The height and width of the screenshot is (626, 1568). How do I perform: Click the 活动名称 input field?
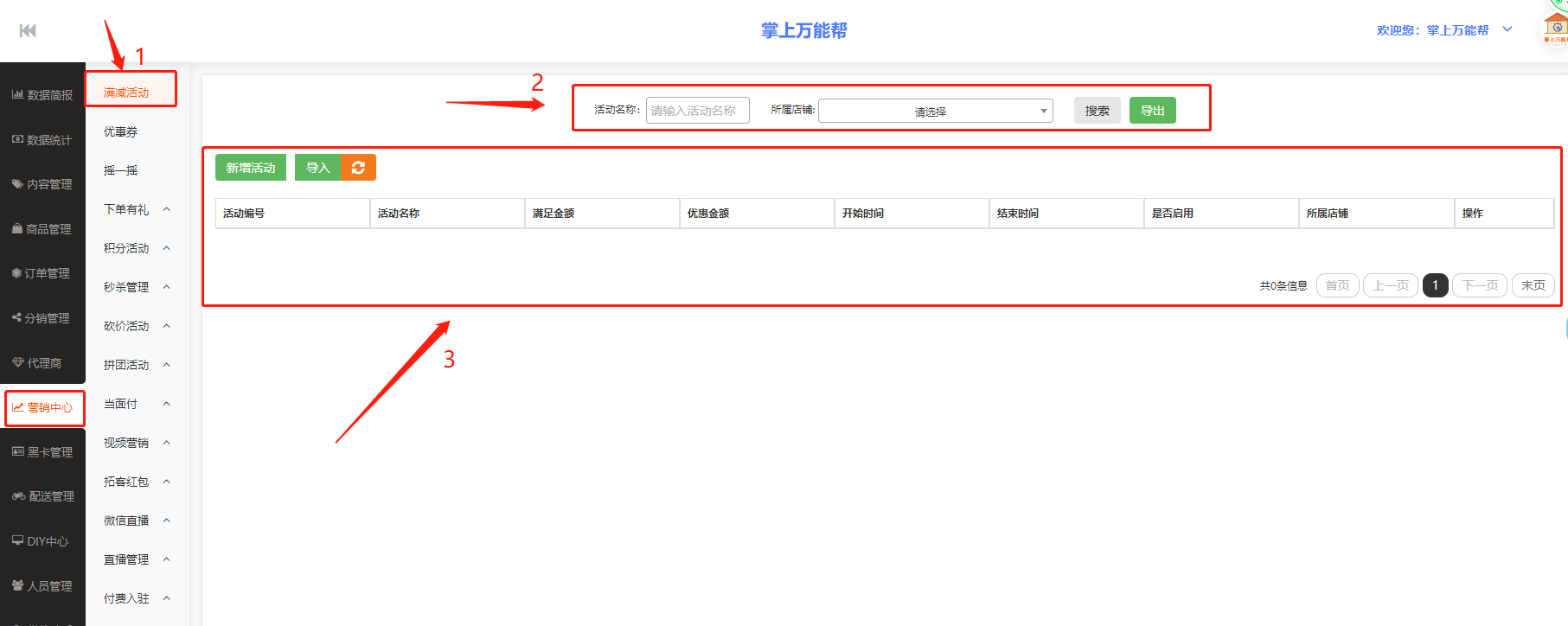[x=697, y=111]
